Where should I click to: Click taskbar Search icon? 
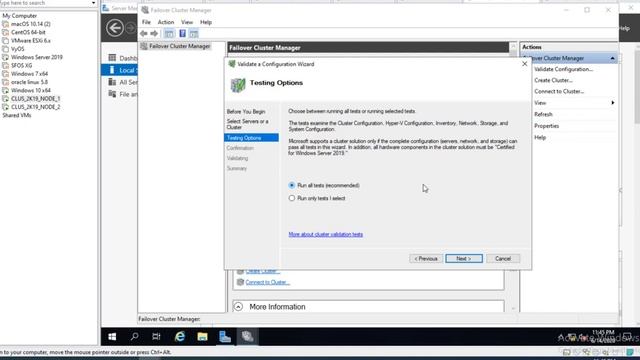tap(134, 337)
